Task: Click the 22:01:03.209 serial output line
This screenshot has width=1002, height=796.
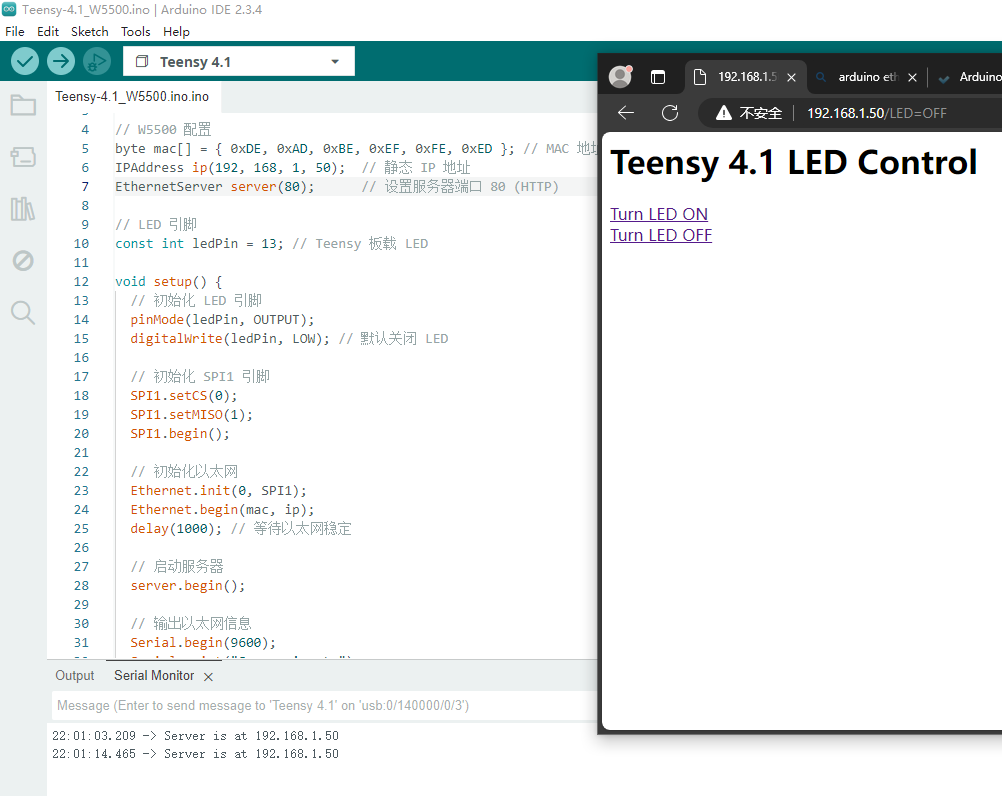Action: click(196, 736)
